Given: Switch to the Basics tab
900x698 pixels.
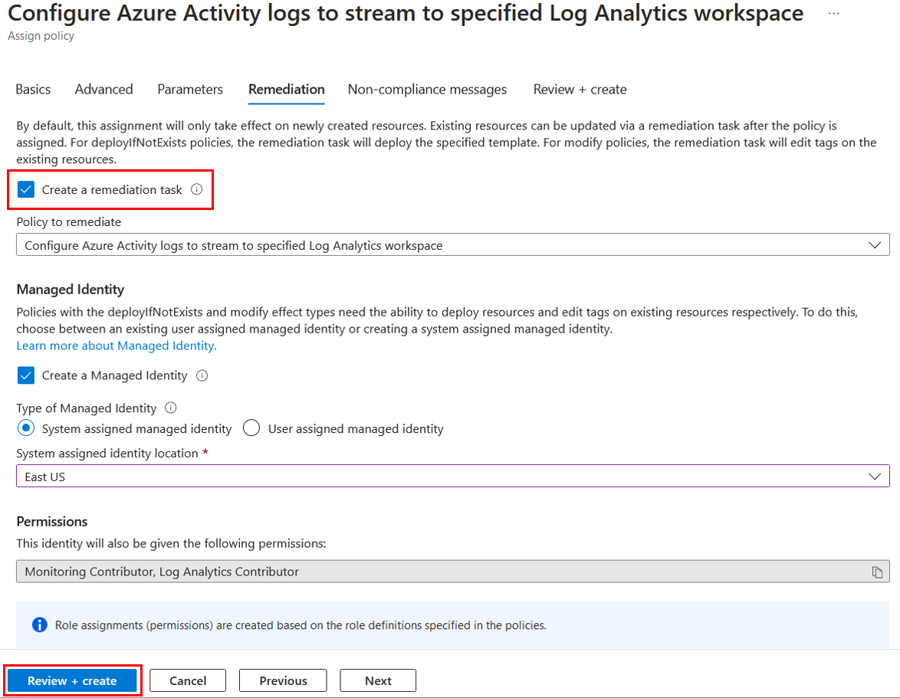Looking at the screenshot, I should click(x=32, y=89).
